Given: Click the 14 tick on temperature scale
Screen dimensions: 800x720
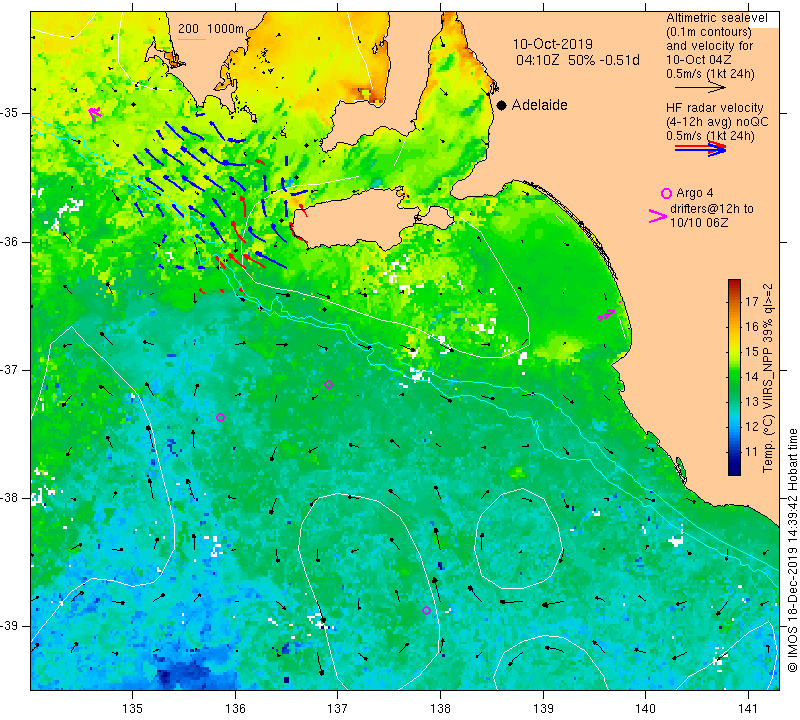Looking at the screenshot, I should (752, 377).
